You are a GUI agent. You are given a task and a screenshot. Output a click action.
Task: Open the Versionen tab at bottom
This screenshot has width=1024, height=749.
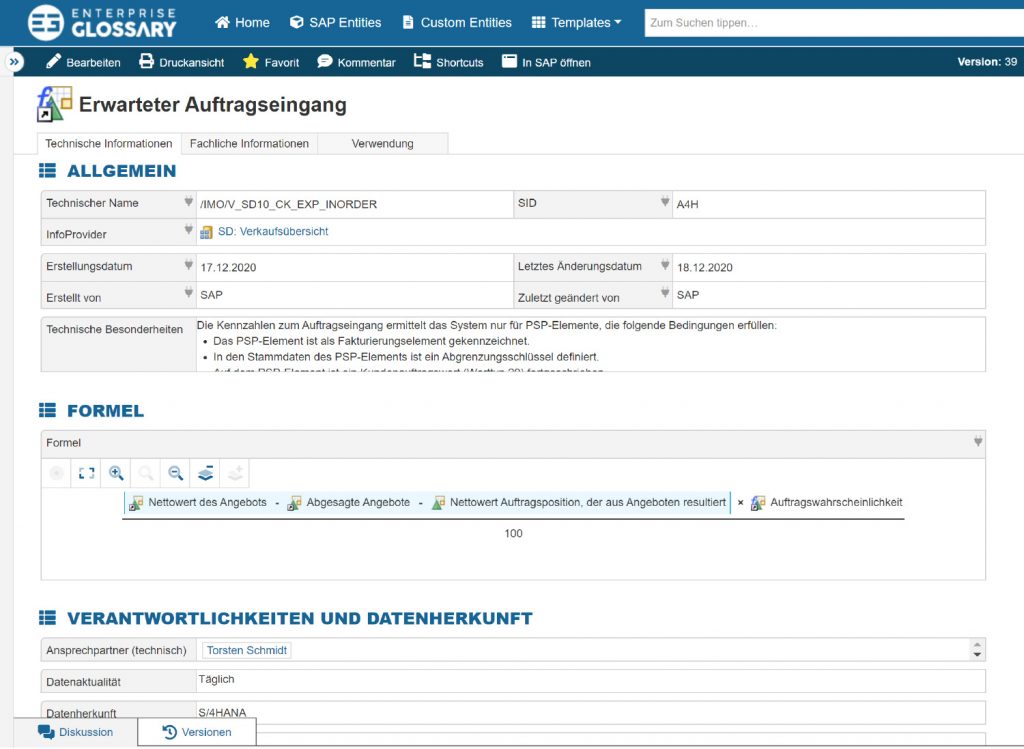click(196, 732)
